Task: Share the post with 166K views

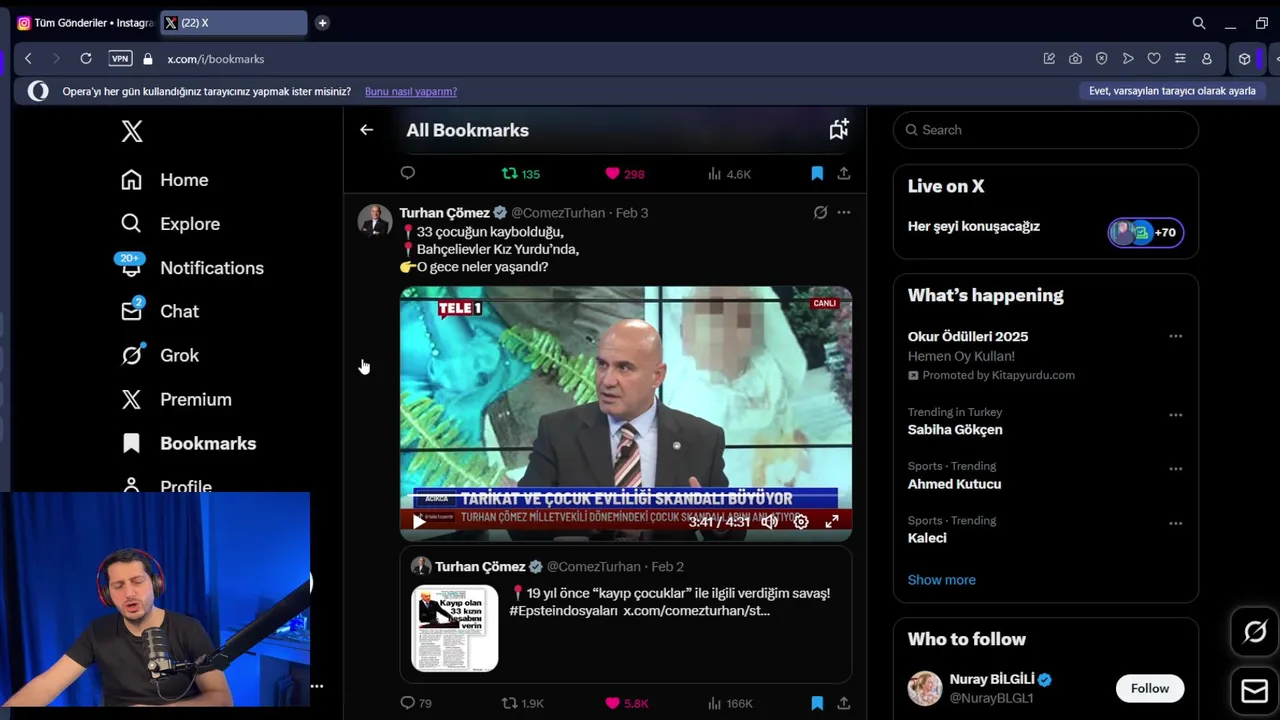Action: click(x=844, y=703)
